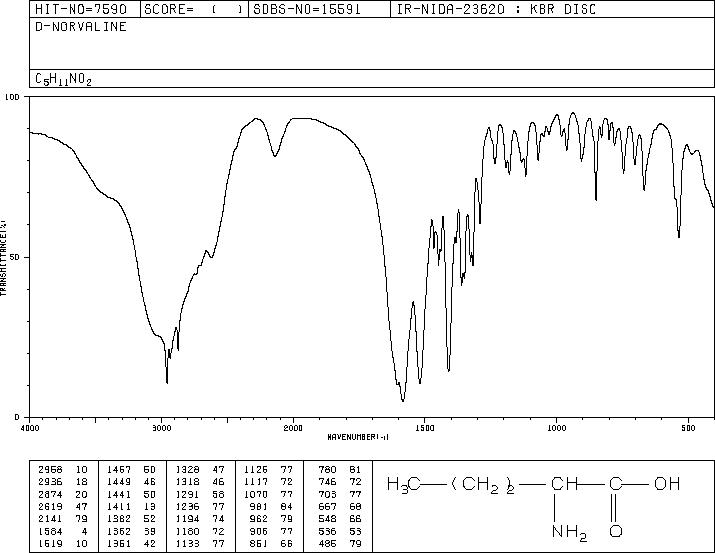Select peak entry 667 in table
715x553 pixels.
[340, 506]
